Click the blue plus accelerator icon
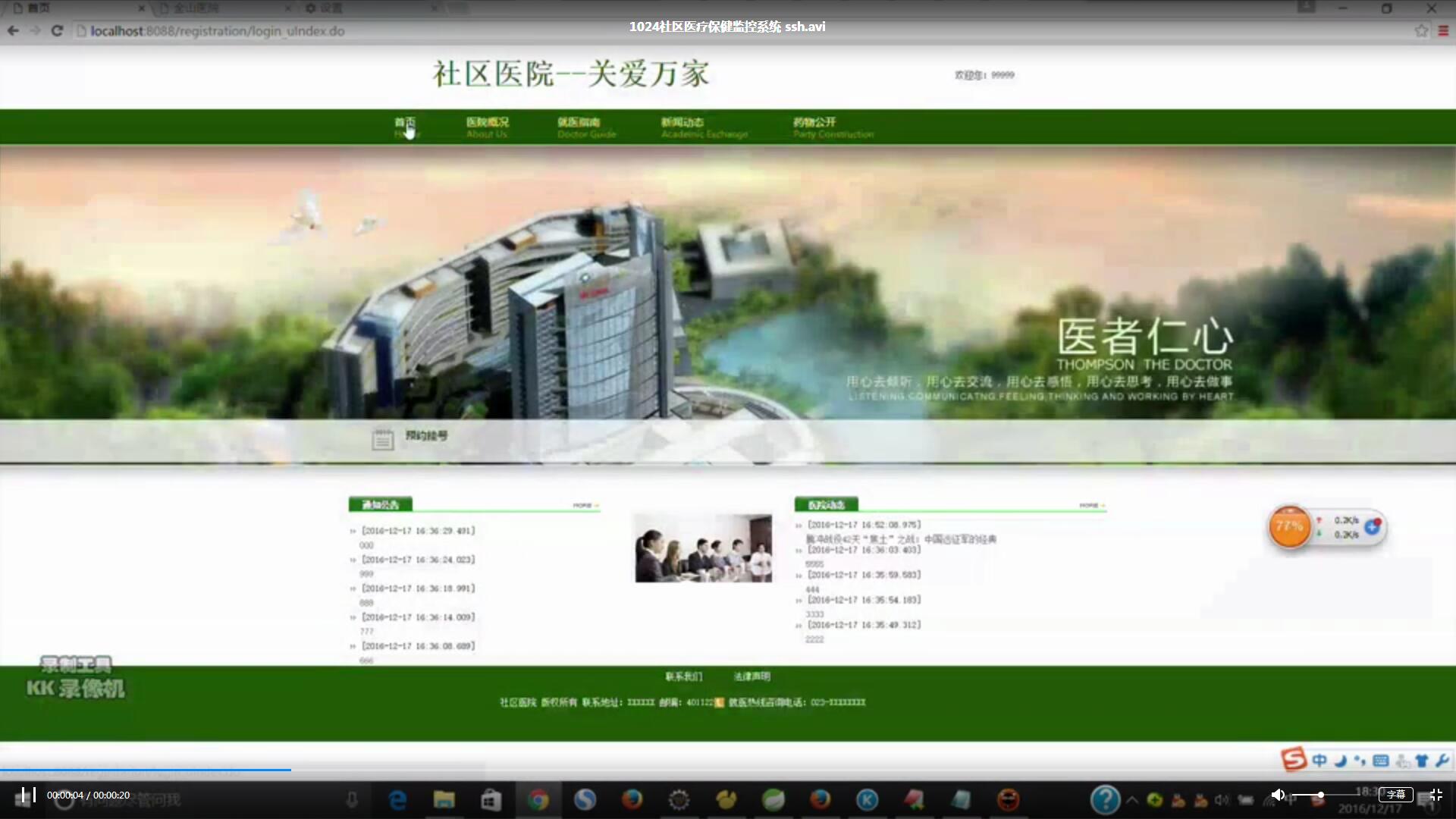The width and height of the screenshot is (1456, 819). coord(1373,527)
